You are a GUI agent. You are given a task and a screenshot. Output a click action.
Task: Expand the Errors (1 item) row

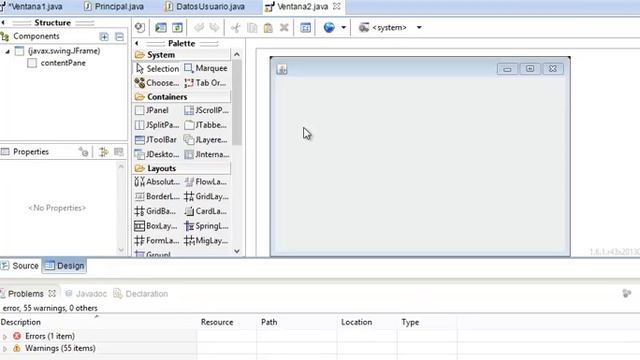pyautogui.click(x=5, y=337)
